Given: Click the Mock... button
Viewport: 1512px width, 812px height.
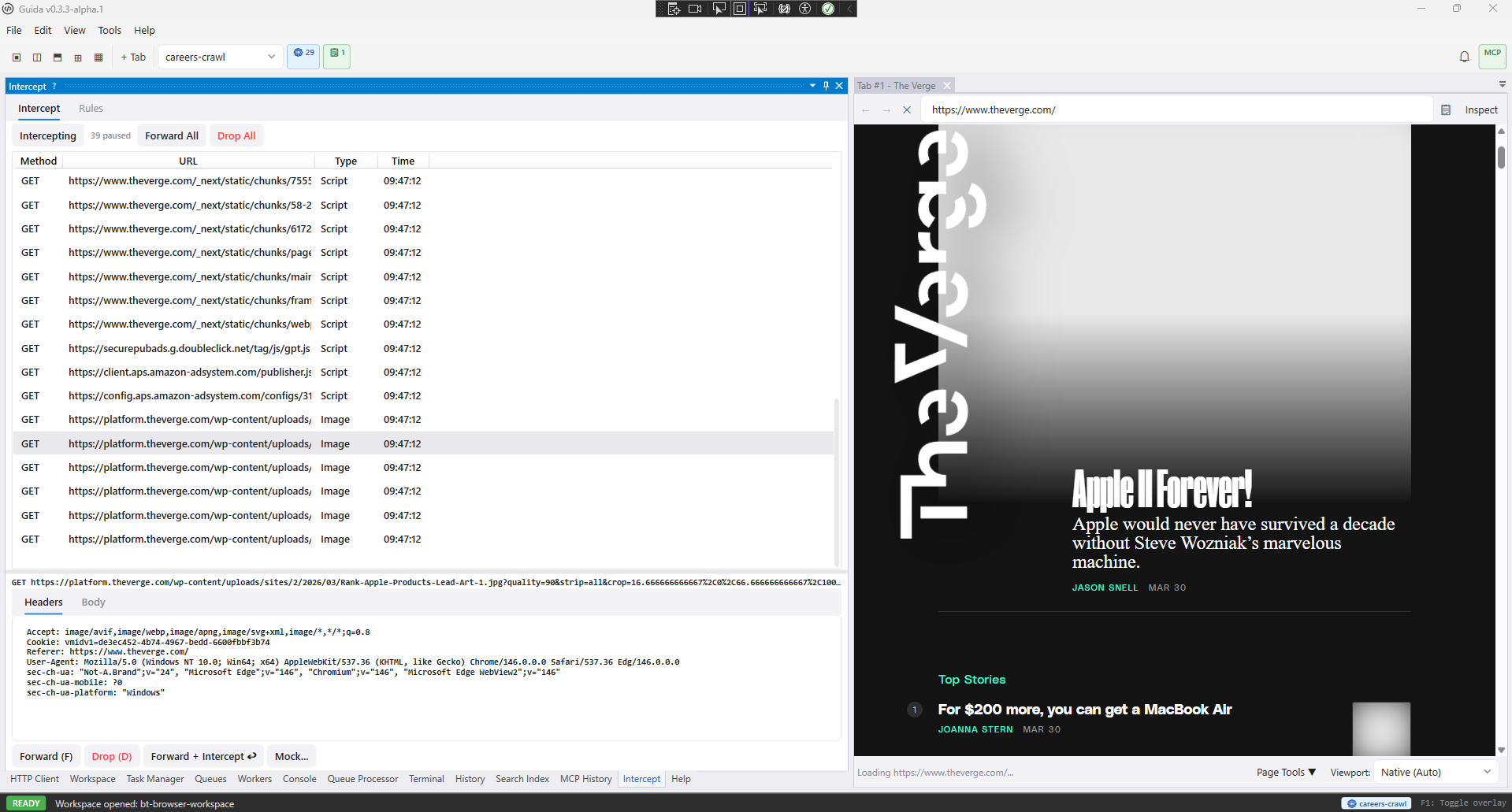Looking at the screenshot, I should click(x=292, y=756).
